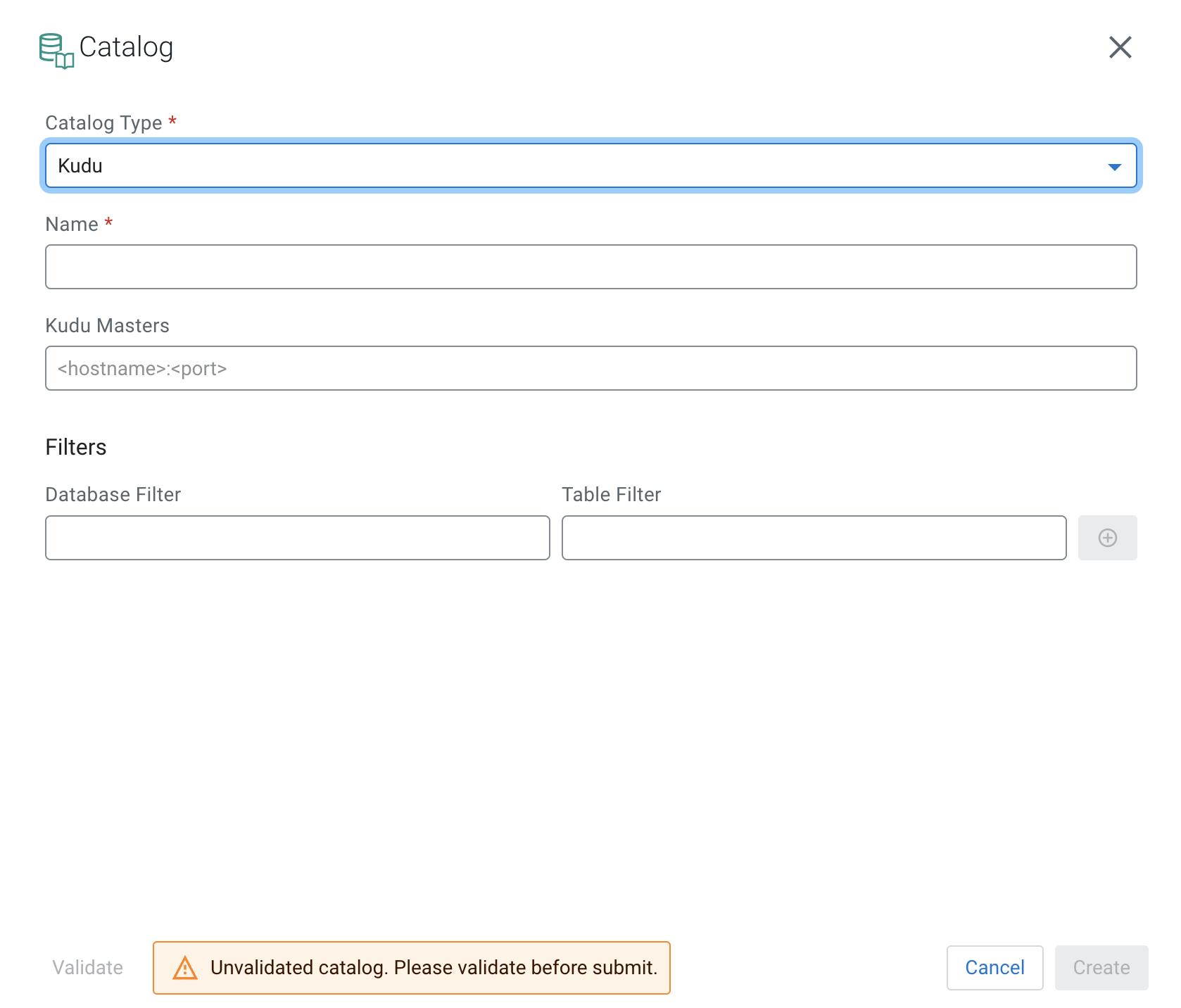Click the Database Filter label
1181x1008 pixels.
[113, 494]
